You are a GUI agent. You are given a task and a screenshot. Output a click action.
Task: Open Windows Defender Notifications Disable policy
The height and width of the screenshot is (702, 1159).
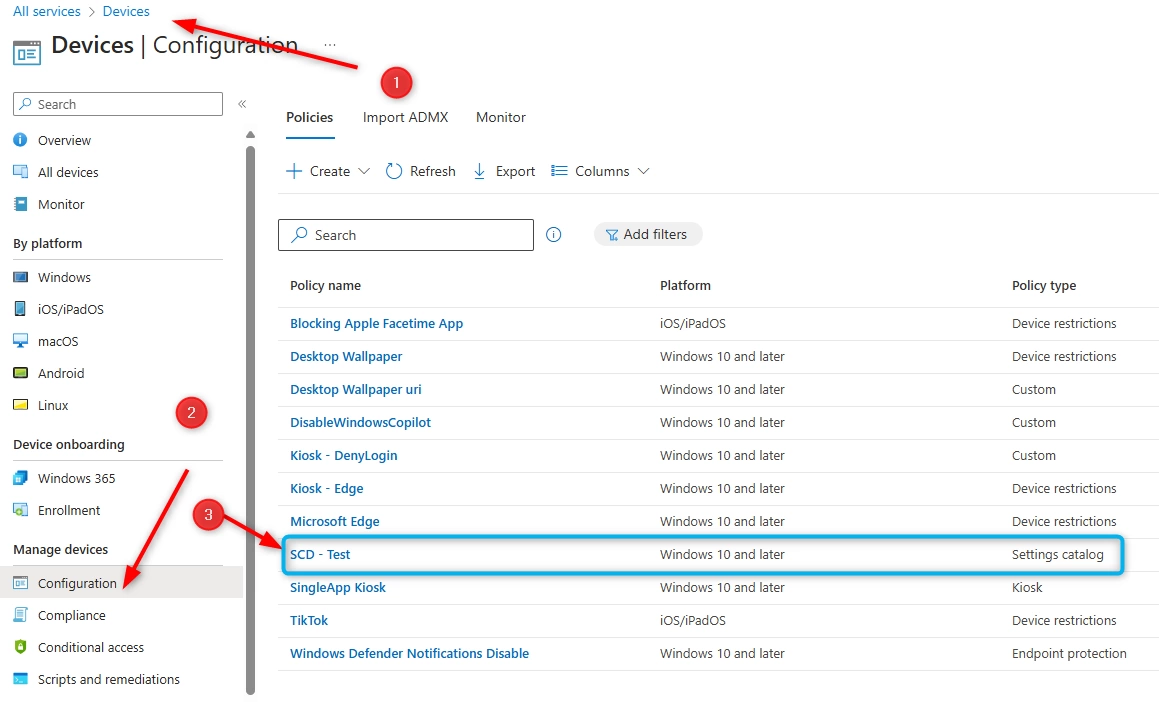pyautogui.click(x=409, y=653)
